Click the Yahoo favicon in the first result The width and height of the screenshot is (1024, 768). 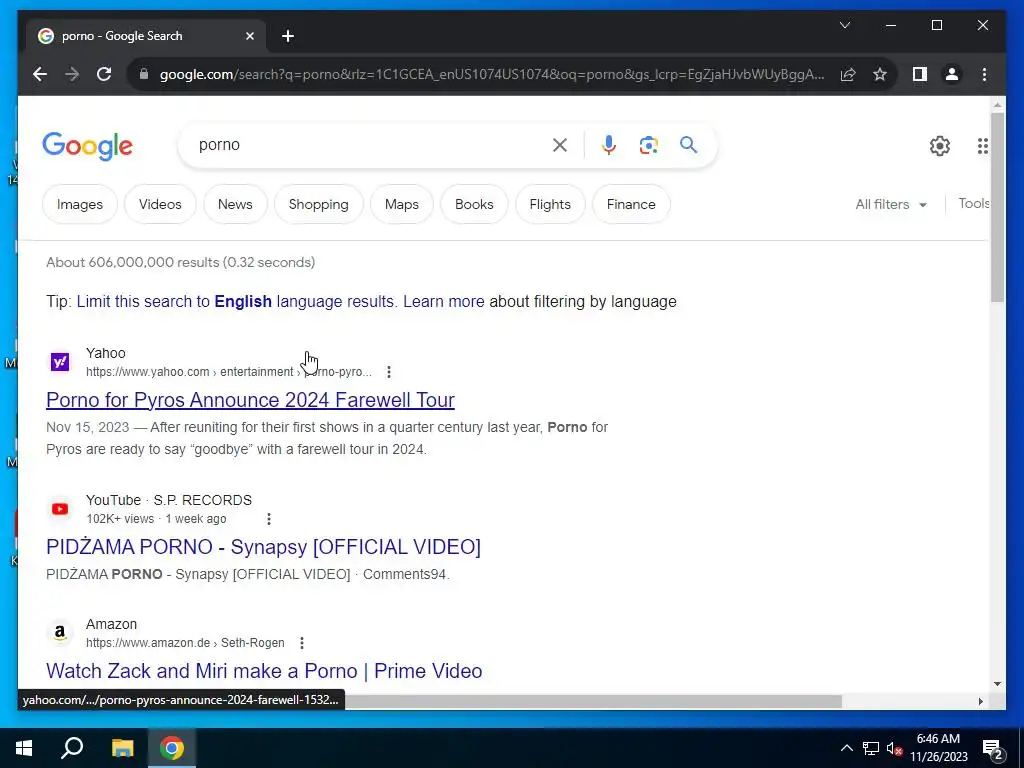[60, 362]
